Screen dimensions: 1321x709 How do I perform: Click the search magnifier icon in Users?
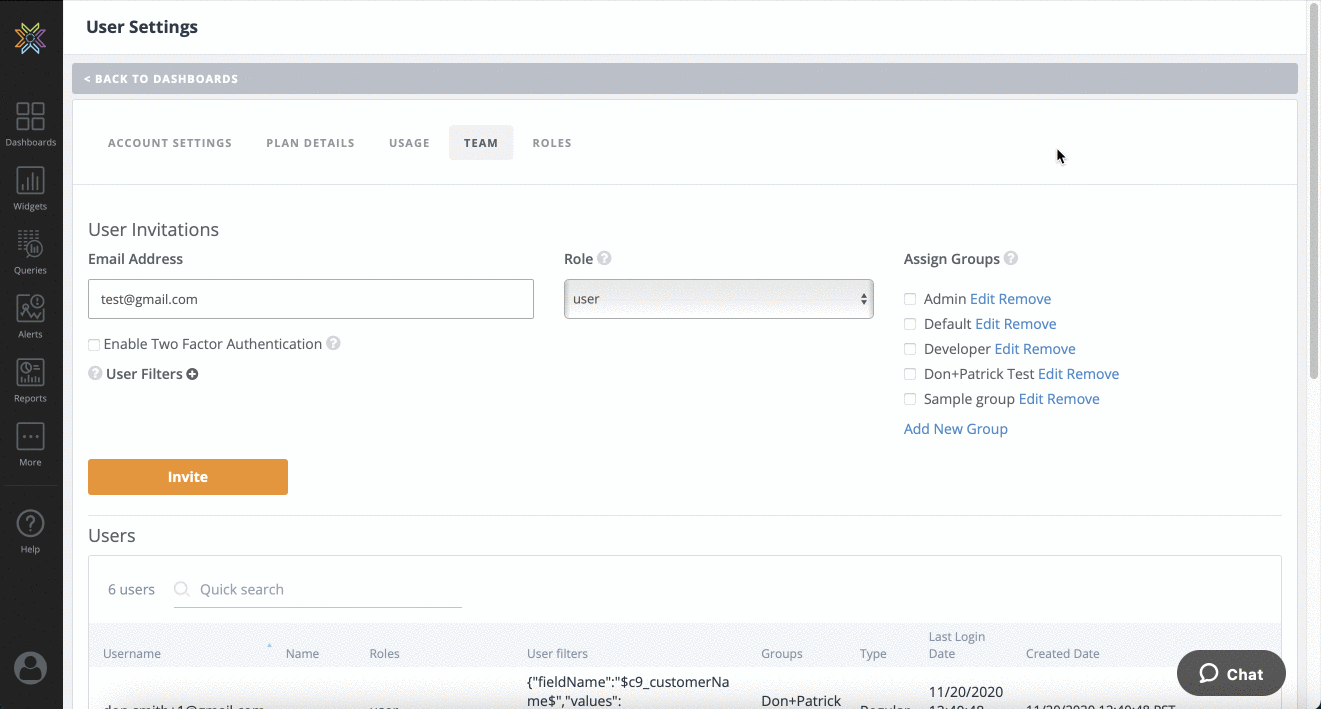point(182,589)
